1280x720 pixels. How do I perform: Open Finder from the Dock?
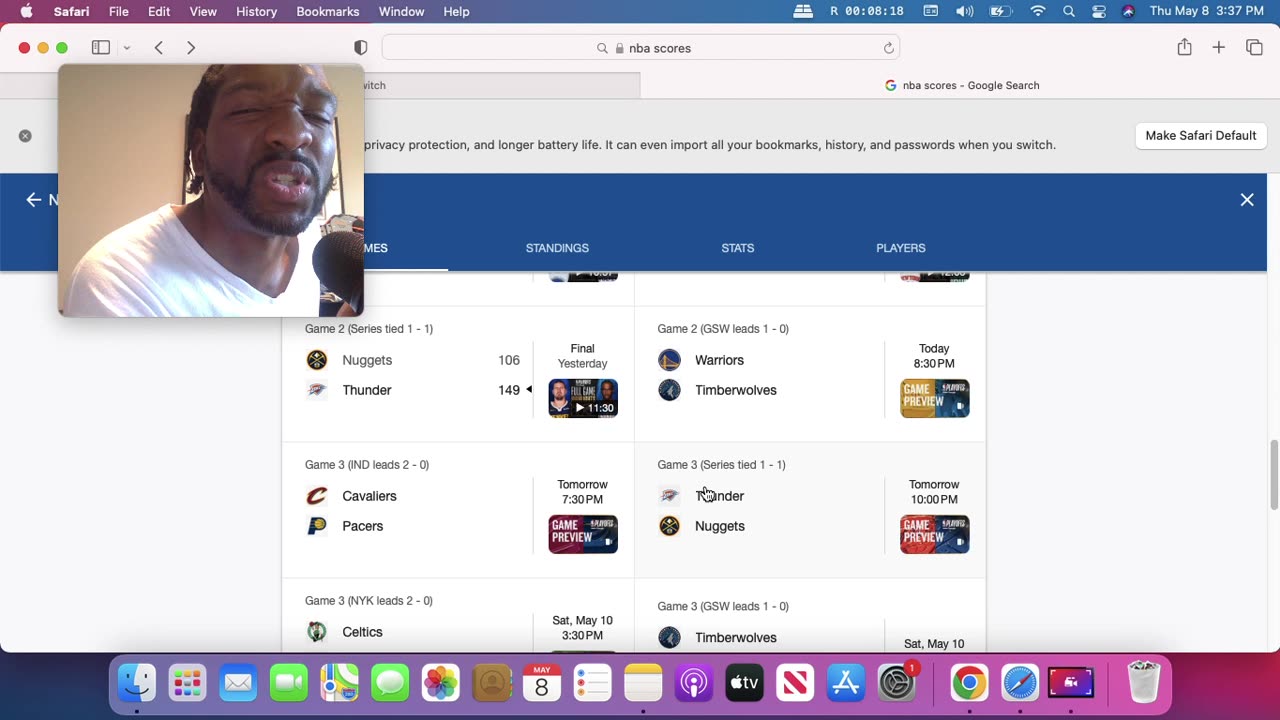[x=137, y=683]
